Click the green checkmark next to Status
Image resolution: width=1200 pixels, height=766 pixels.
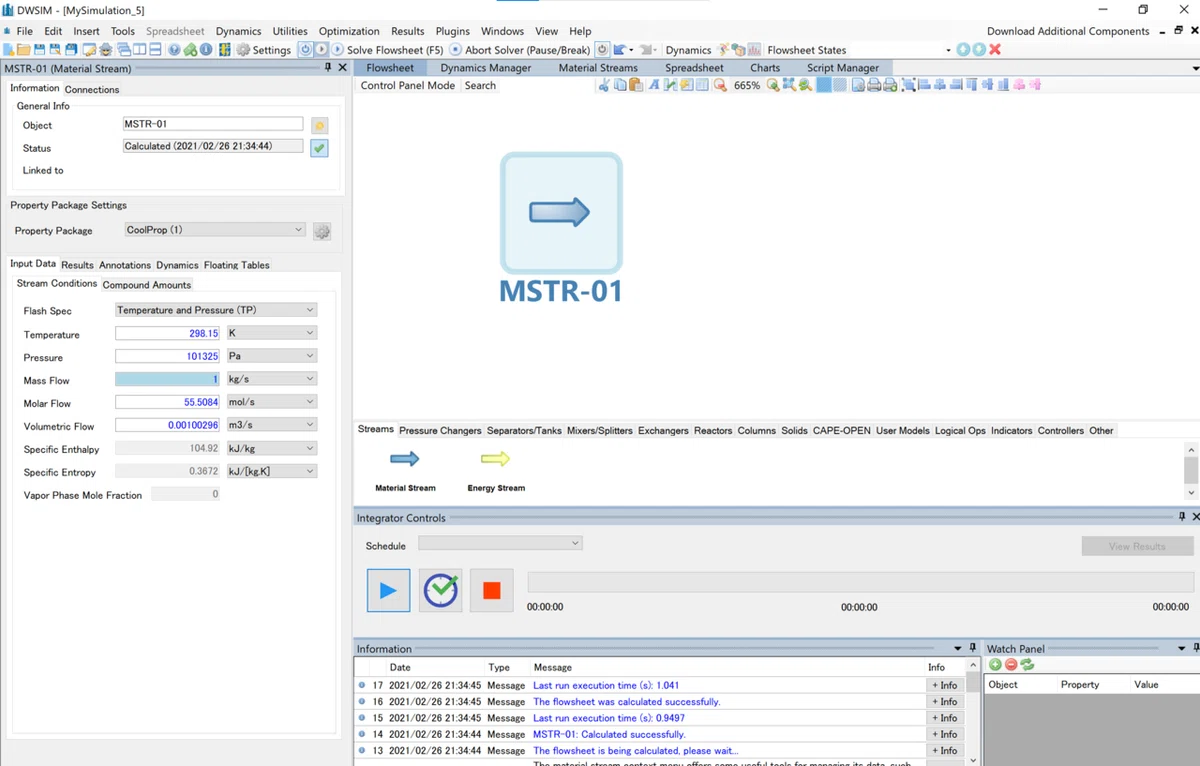pos(319,148)
